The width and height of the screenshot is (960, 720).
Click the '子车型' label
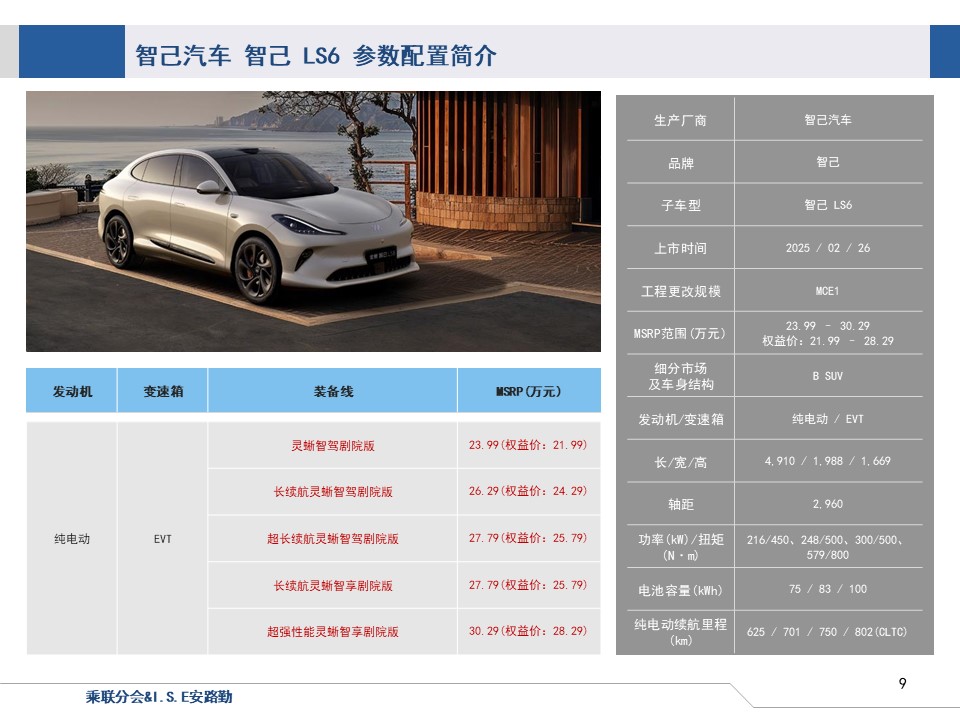680,206
